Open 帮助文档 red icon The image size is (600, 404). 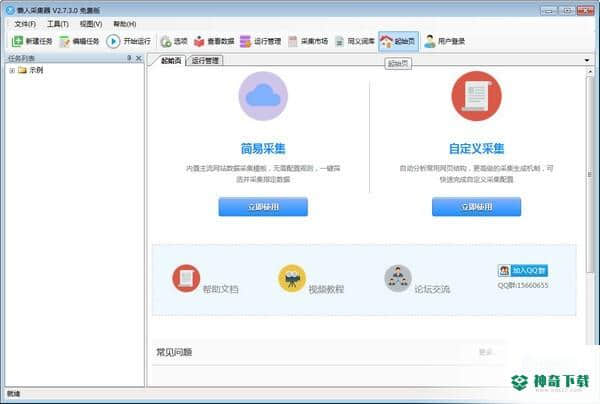pyautogui.click(x=186, y=279)
